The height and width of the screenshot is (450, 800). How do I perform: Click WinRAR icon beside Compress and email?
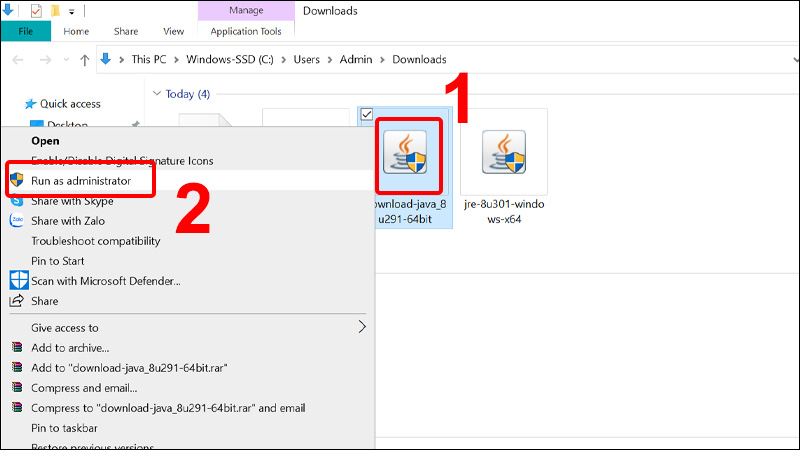coord(17,388)
